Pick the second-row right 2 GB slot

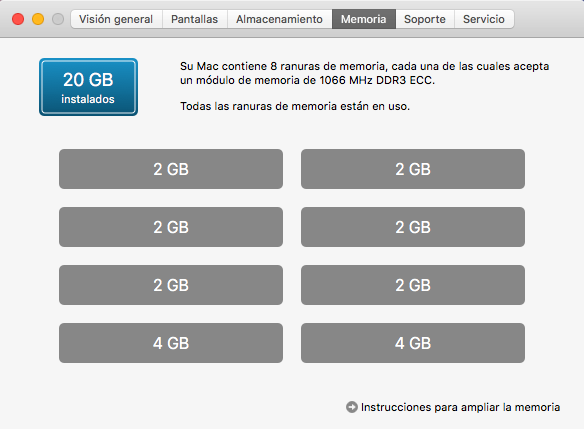413,227
